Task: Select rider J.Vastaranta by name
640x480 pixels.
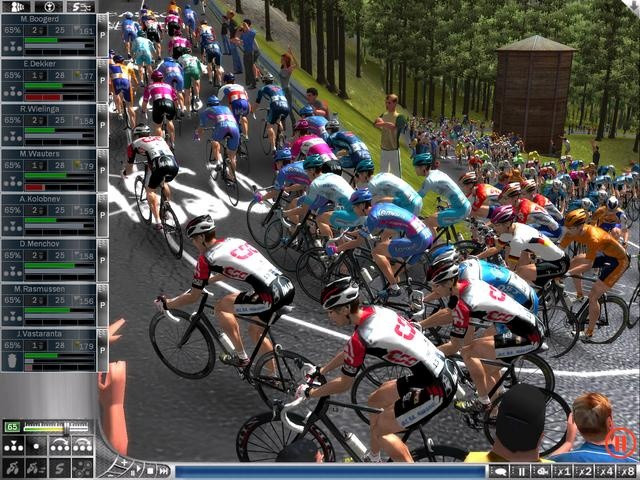Action: [x=40, y=334]
